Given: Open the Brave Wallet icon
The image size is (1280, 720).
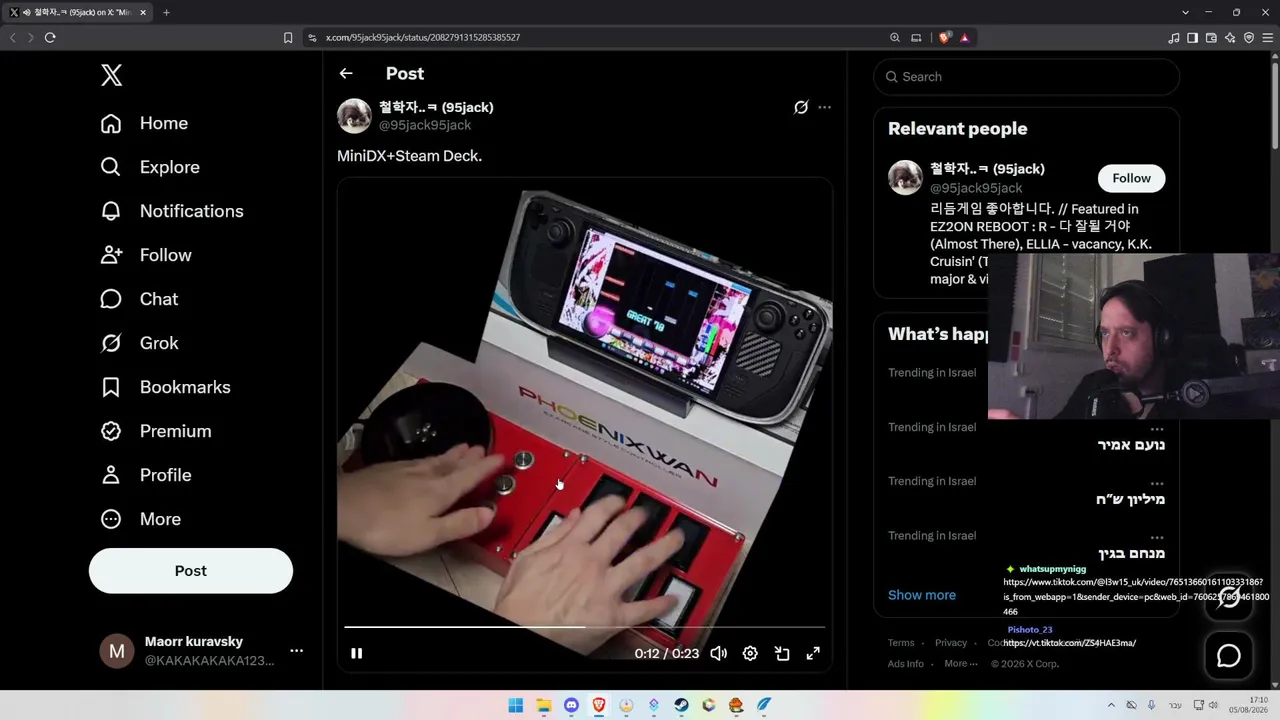Looking at the screenshot, I should click(x=1211, y=37).
